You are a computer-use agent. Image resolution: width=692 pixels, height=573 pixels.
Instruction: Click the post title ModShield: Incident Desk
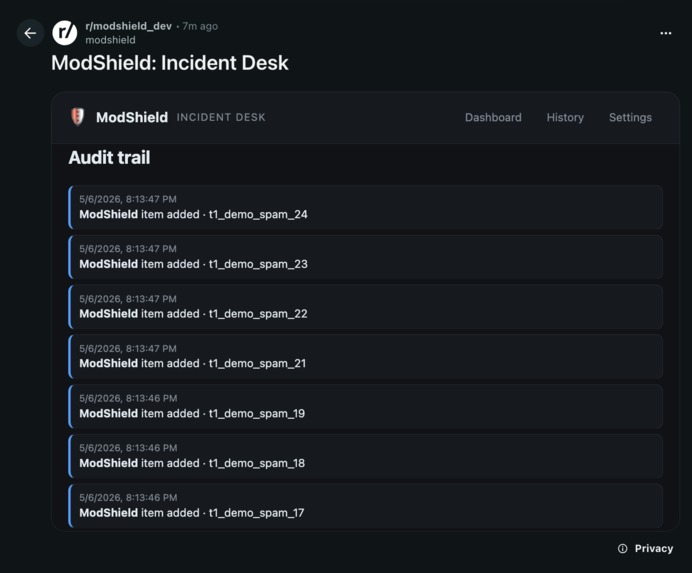pyautogui.click(x=170, y=63)
